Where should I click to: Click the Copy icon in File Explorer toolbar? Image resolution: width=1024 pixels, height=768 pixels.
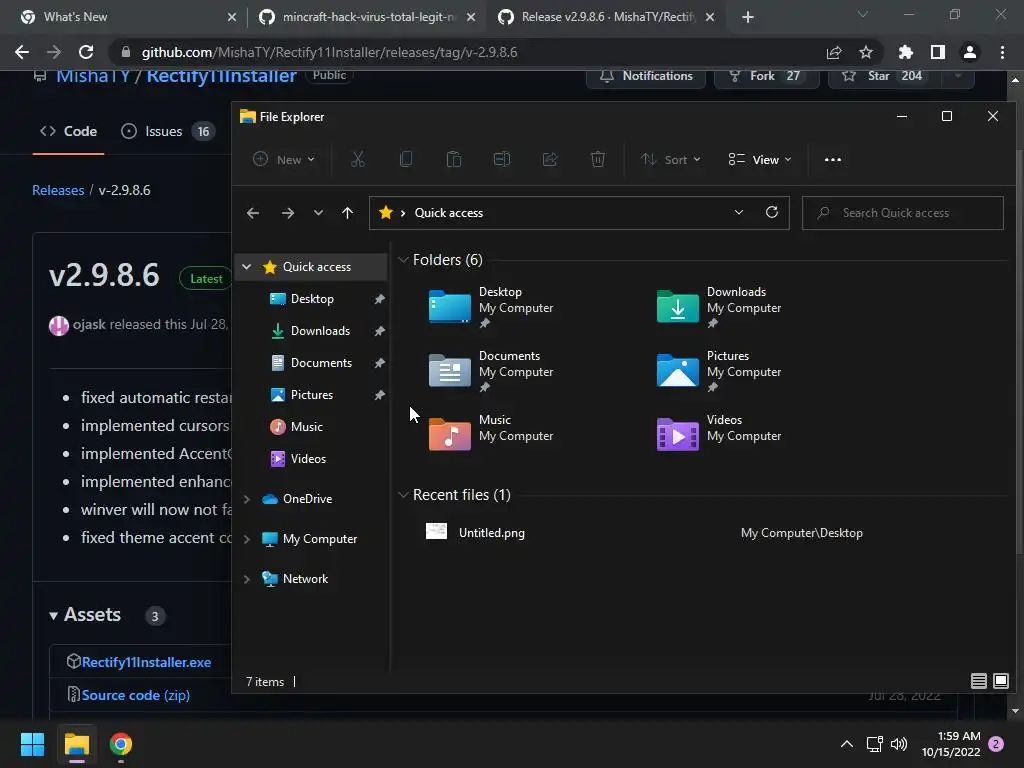tap(406, 159)
